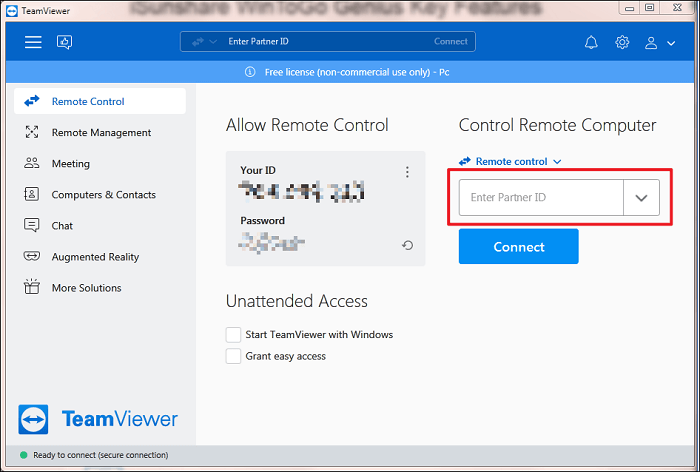This screenshot has height=472, width=700.
Task: Select Remote Control in sidebar
Action: coord(100,101)
